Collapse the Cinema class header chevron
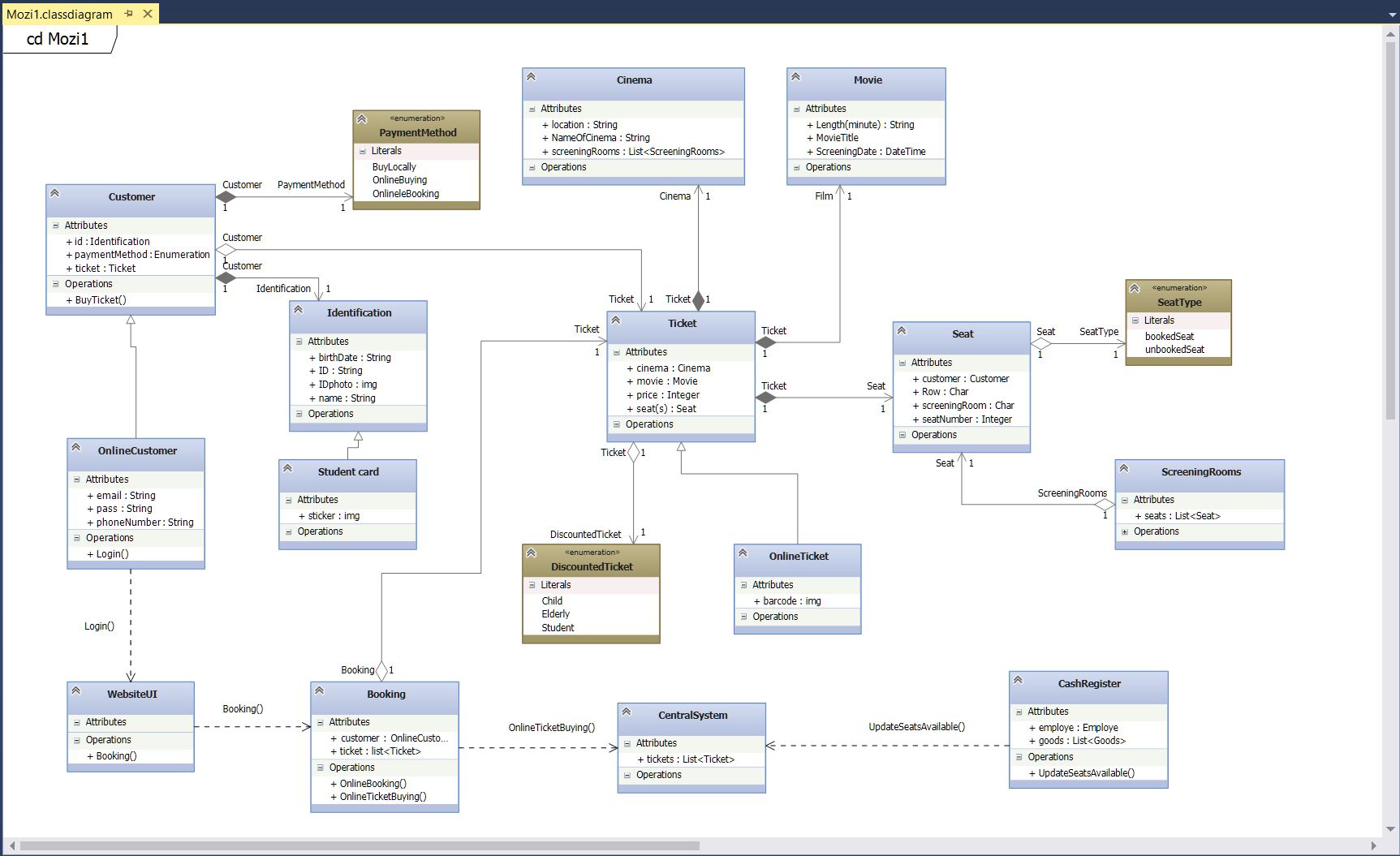 [532, 75]
